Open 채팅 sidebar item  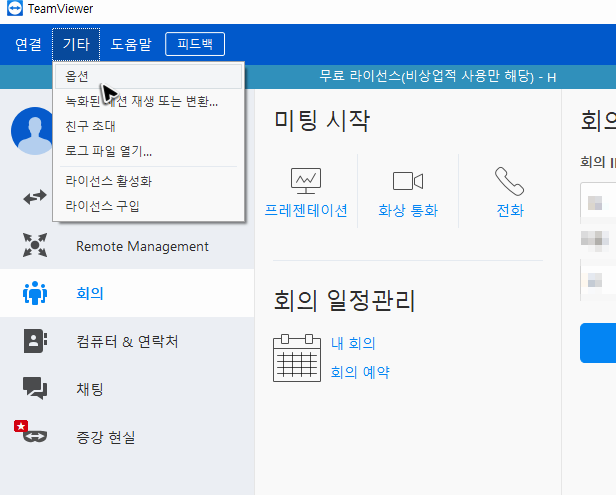[x=90, y=389]
